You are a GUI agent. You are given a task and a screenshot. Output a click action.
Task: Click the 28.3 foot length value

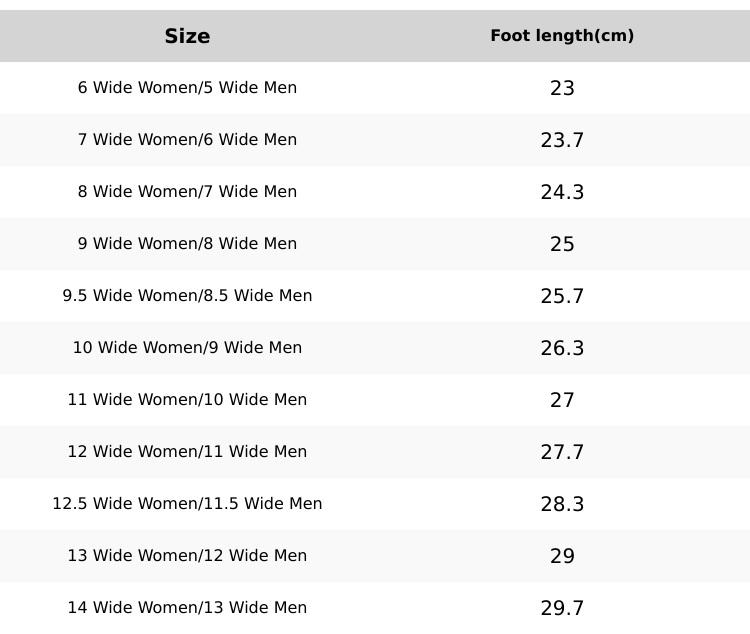562,504
